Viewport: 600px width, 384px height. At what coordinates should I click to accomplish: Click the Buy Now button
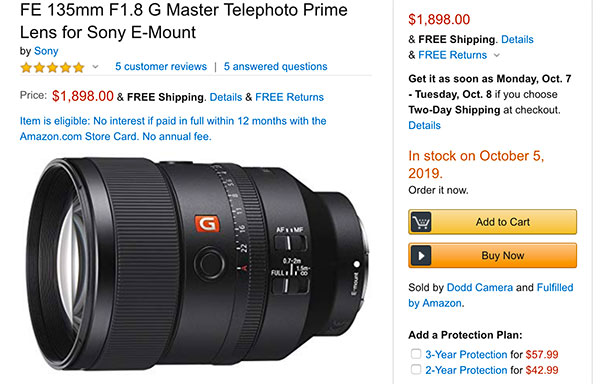(492, 255)
